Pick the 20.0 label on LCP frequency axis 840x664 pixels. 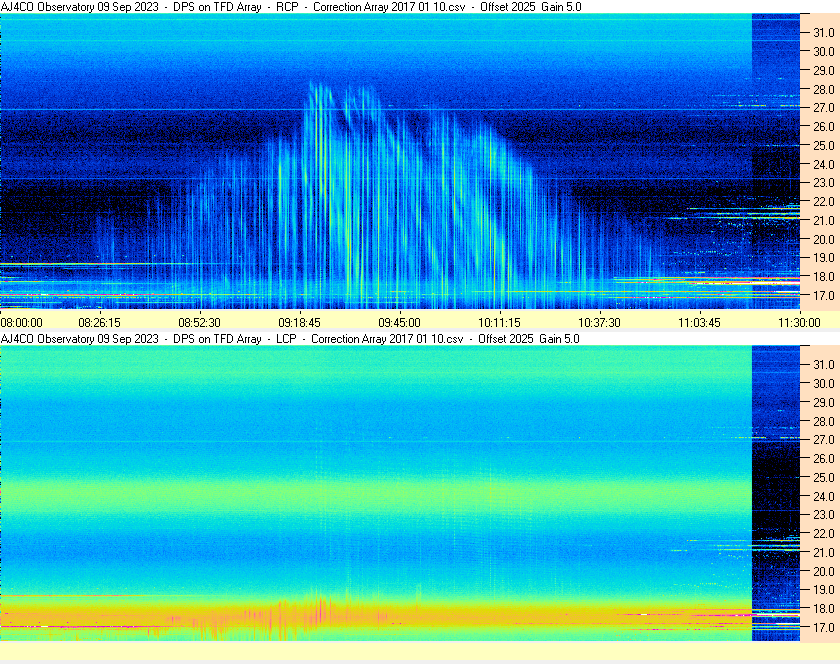click(x=824, y=571)
